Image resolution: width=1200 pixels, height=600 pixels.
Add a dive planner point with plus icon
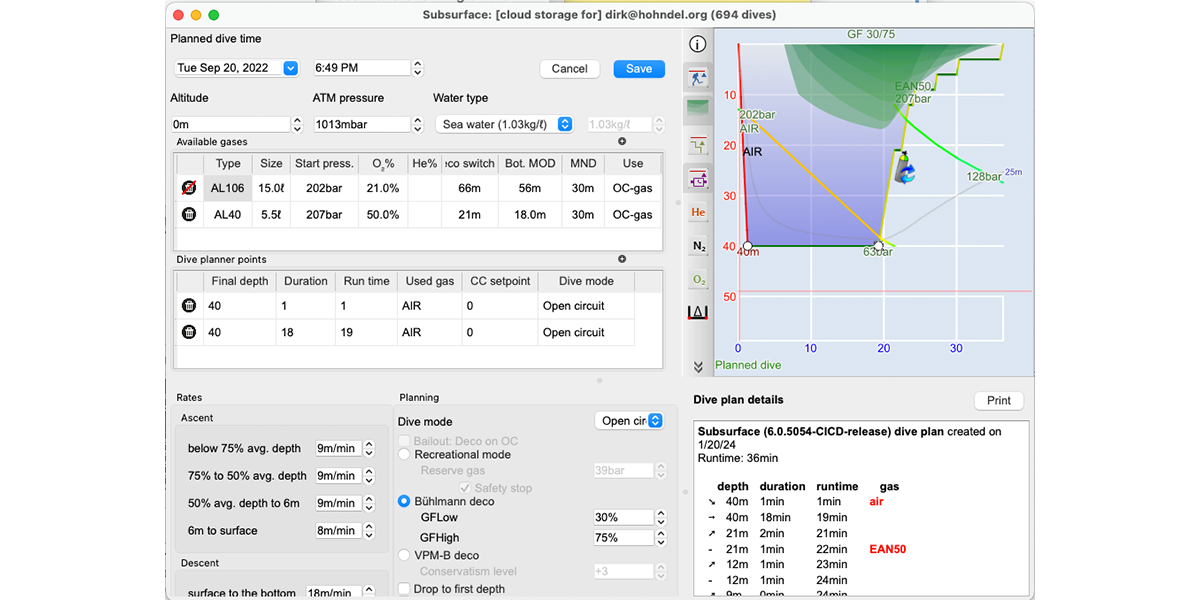622,259
